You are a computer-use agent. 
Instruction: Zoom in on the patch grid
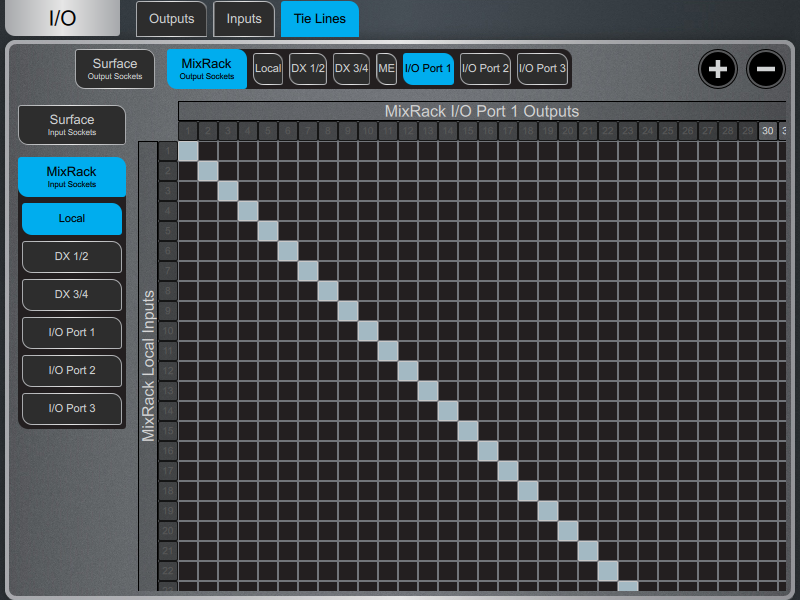718,69
